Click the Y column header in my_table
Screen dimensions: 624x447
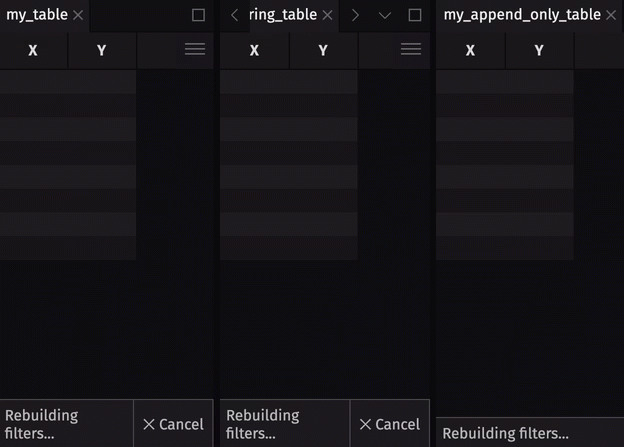pos(101,50)
